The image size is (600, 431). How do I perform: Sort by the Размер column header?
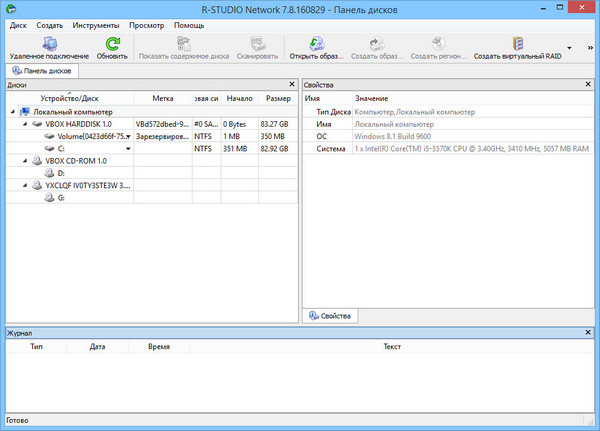click(x=277, y=99)
